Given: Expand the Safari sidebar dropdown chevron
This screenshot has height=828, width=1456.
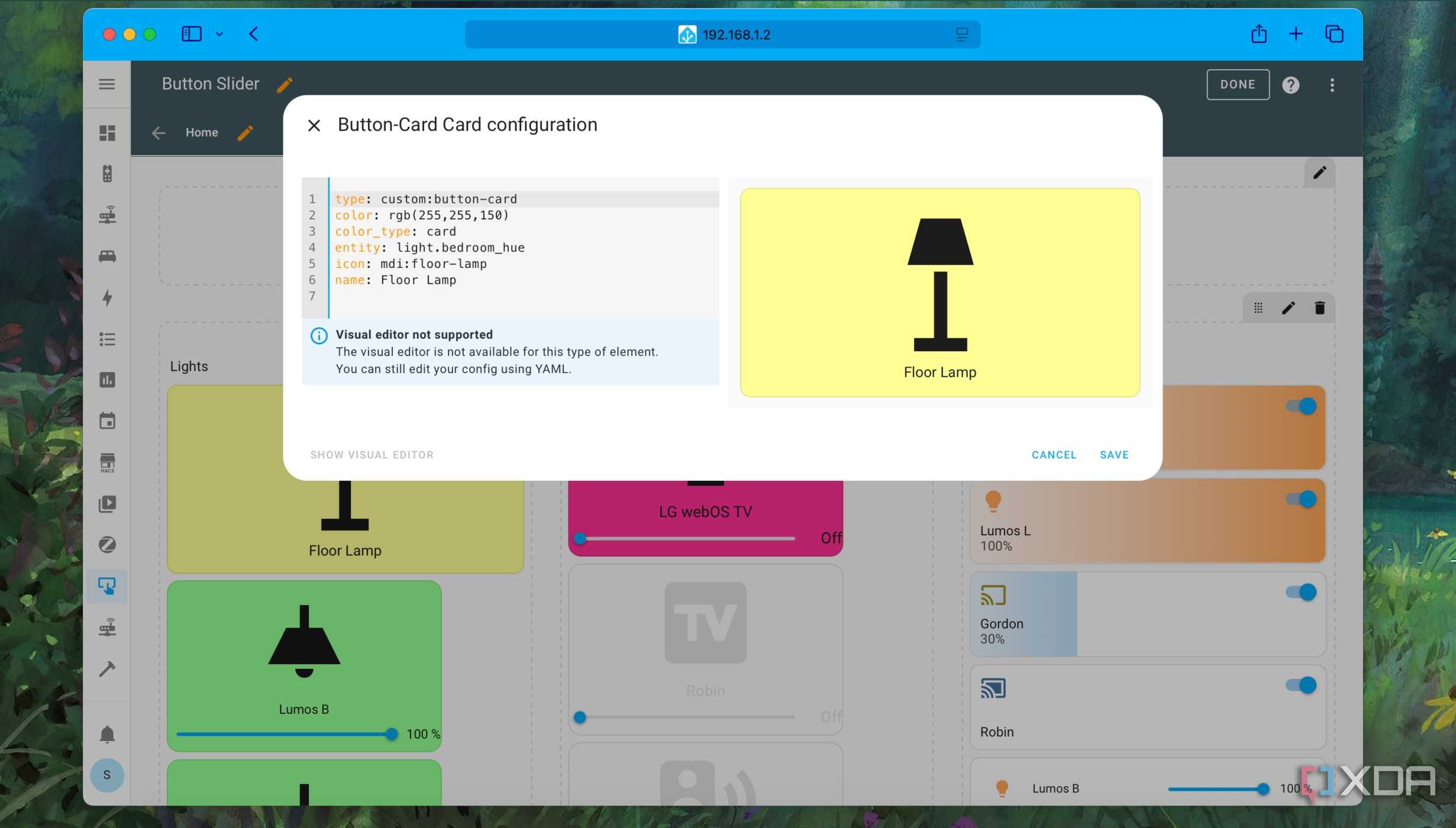Looking at the screenshot, I should tap(219, 34).
